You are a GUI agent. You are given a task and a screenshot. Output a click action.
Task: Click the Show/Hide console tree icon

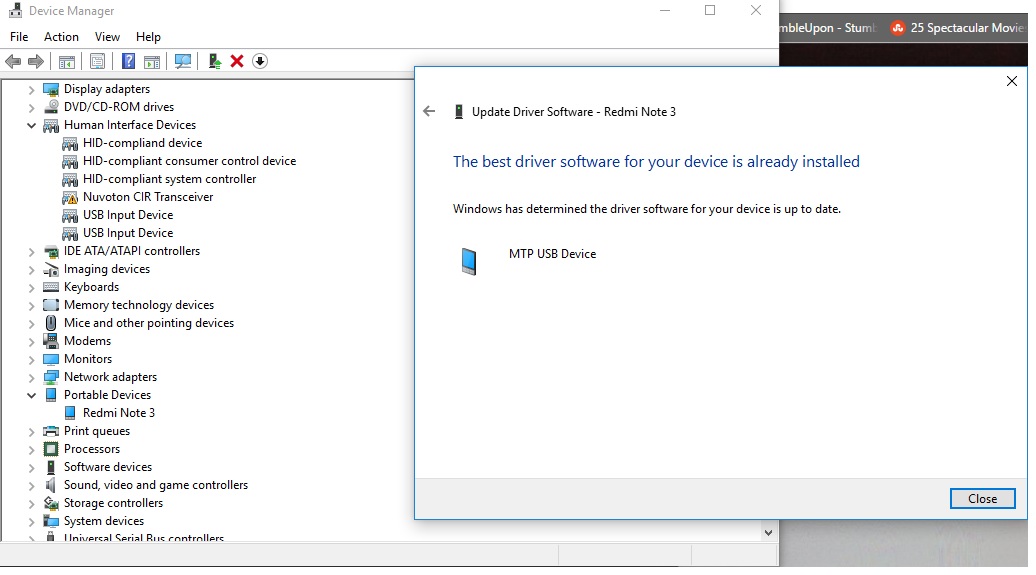point(67,61)
